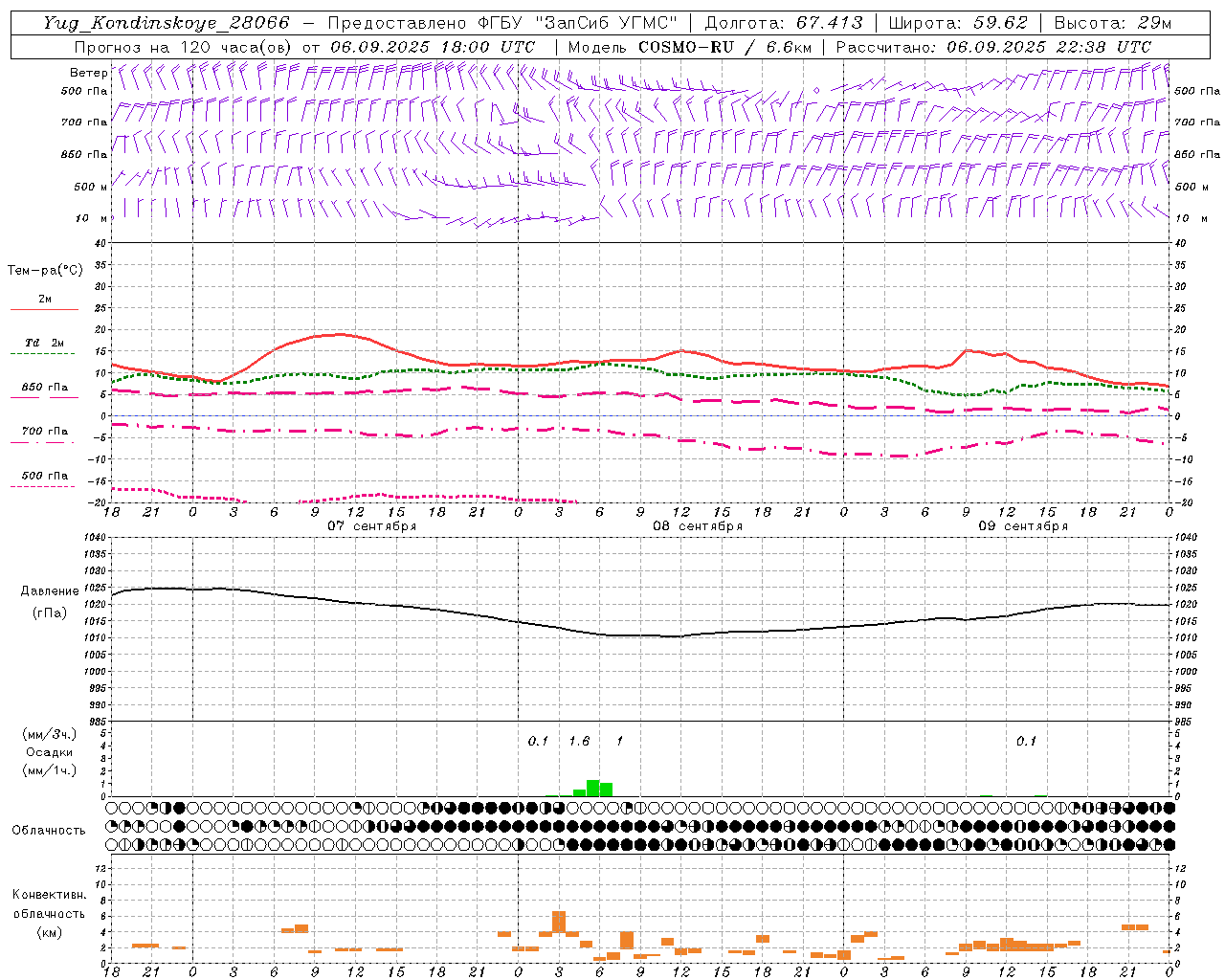Screen dimensions: 1225x980
Task: Click 500 гПа in the temperature legend
Action: pos(45,476)
